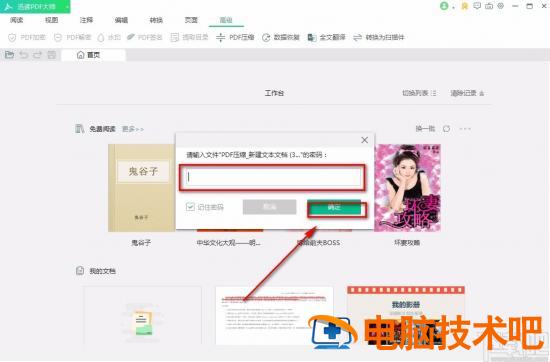Open the text document thumbnail in 我的文档

click(x=274, y=315)
